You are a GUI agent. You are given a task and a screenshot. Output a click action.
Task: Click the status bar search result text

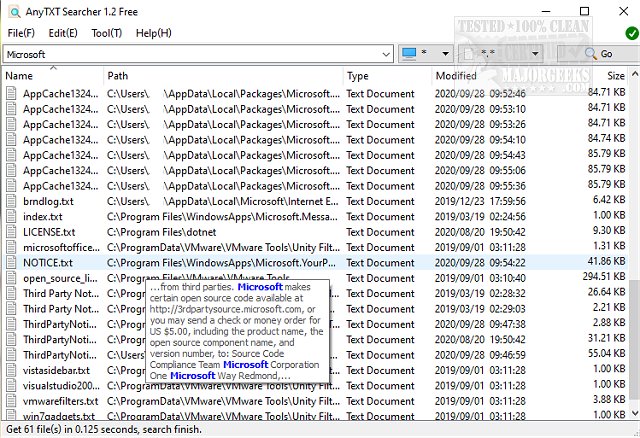[x=104, y=429]
